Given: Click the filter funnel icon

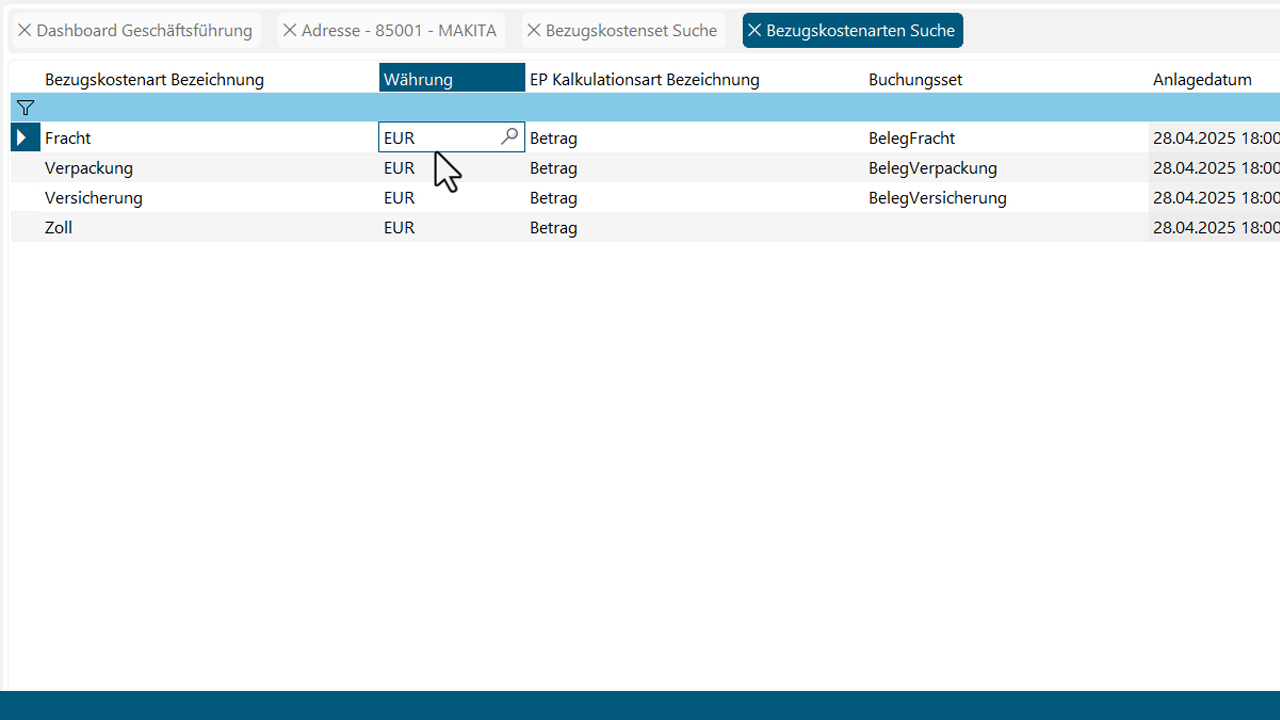Looking at the screenshot, I should coord(26,108).
